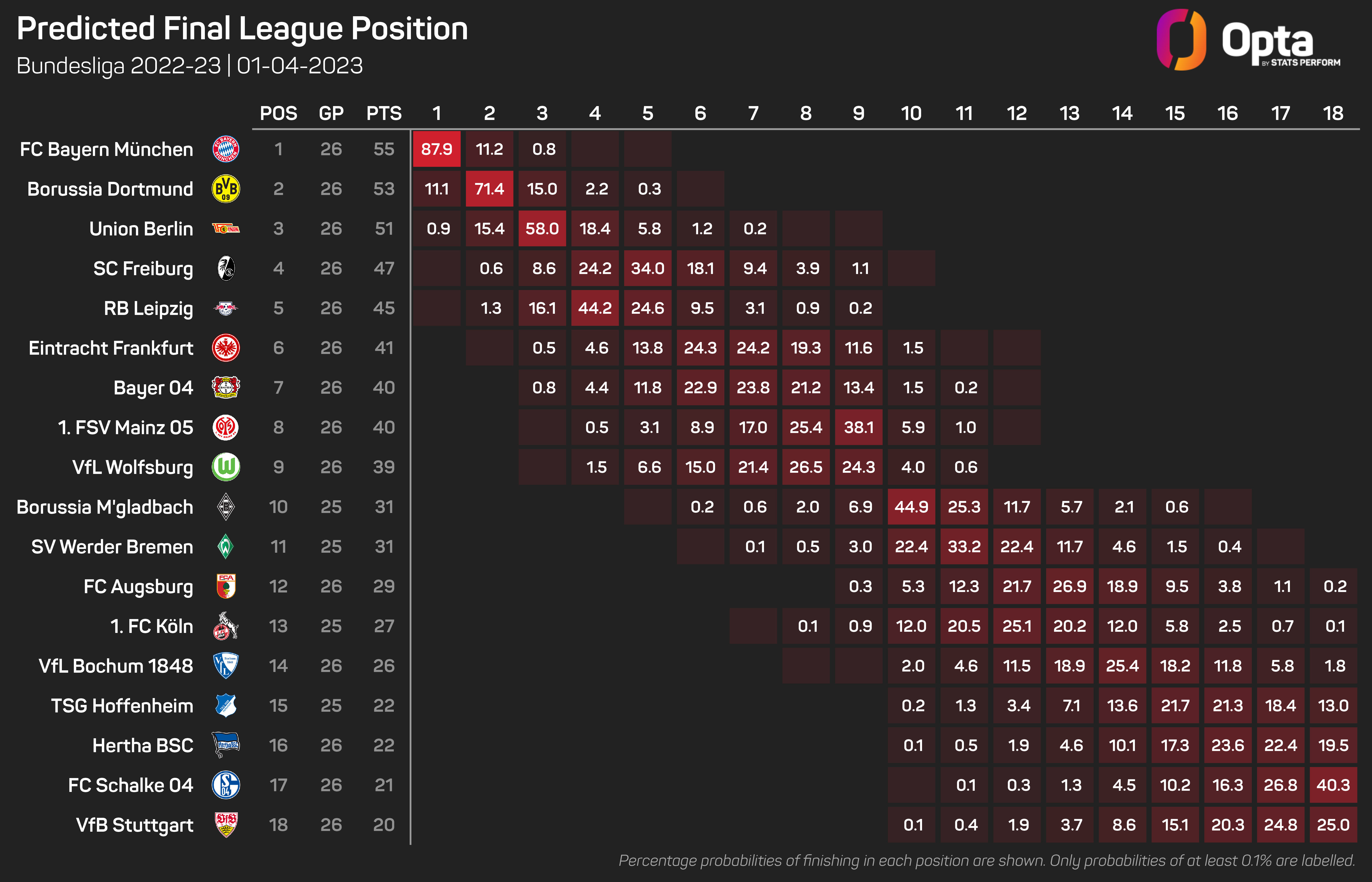1372x882 pixels.
Task: Click the PTS column header
Action: click(x=384, y=113)
